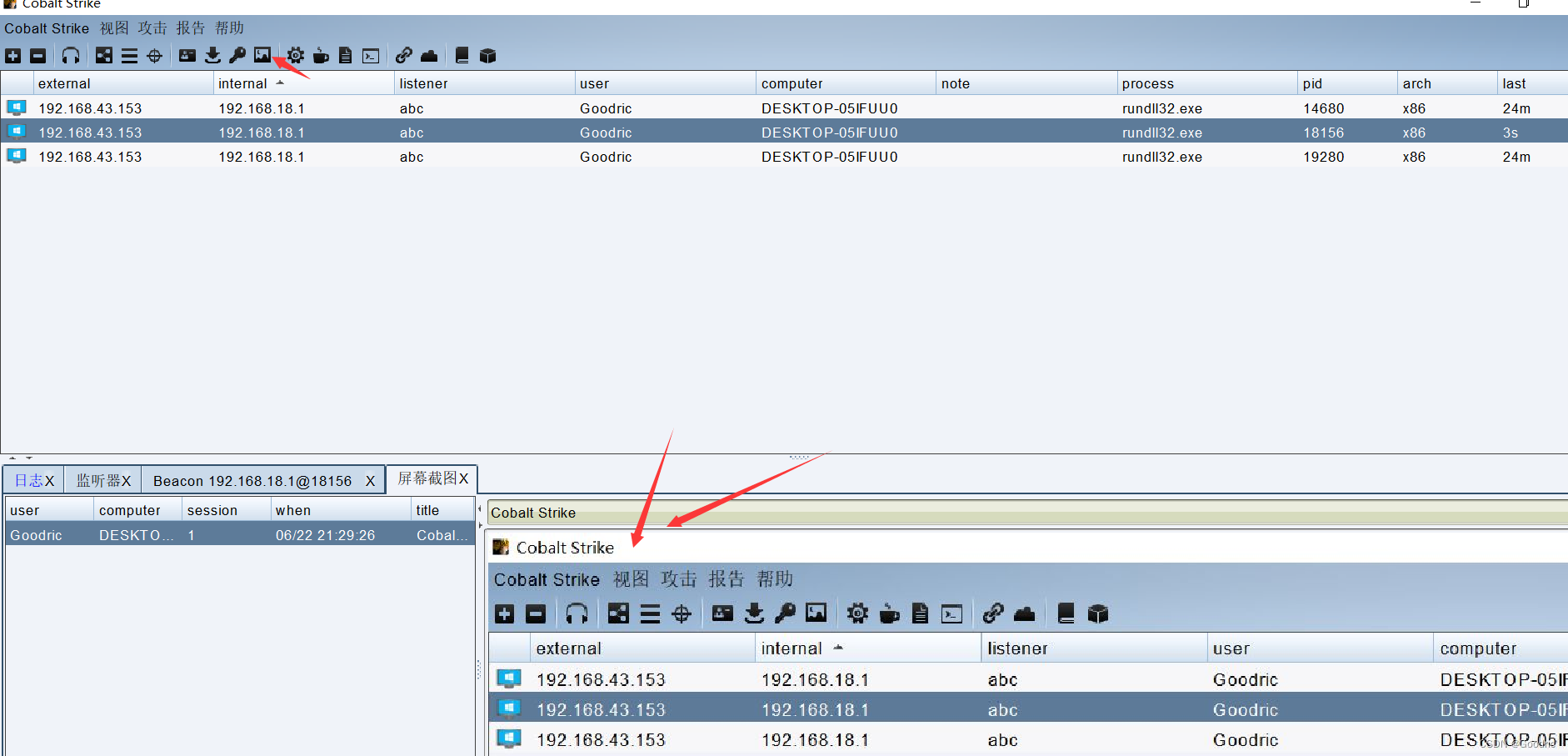Sort sessions by the note column header

[1026, 83]
